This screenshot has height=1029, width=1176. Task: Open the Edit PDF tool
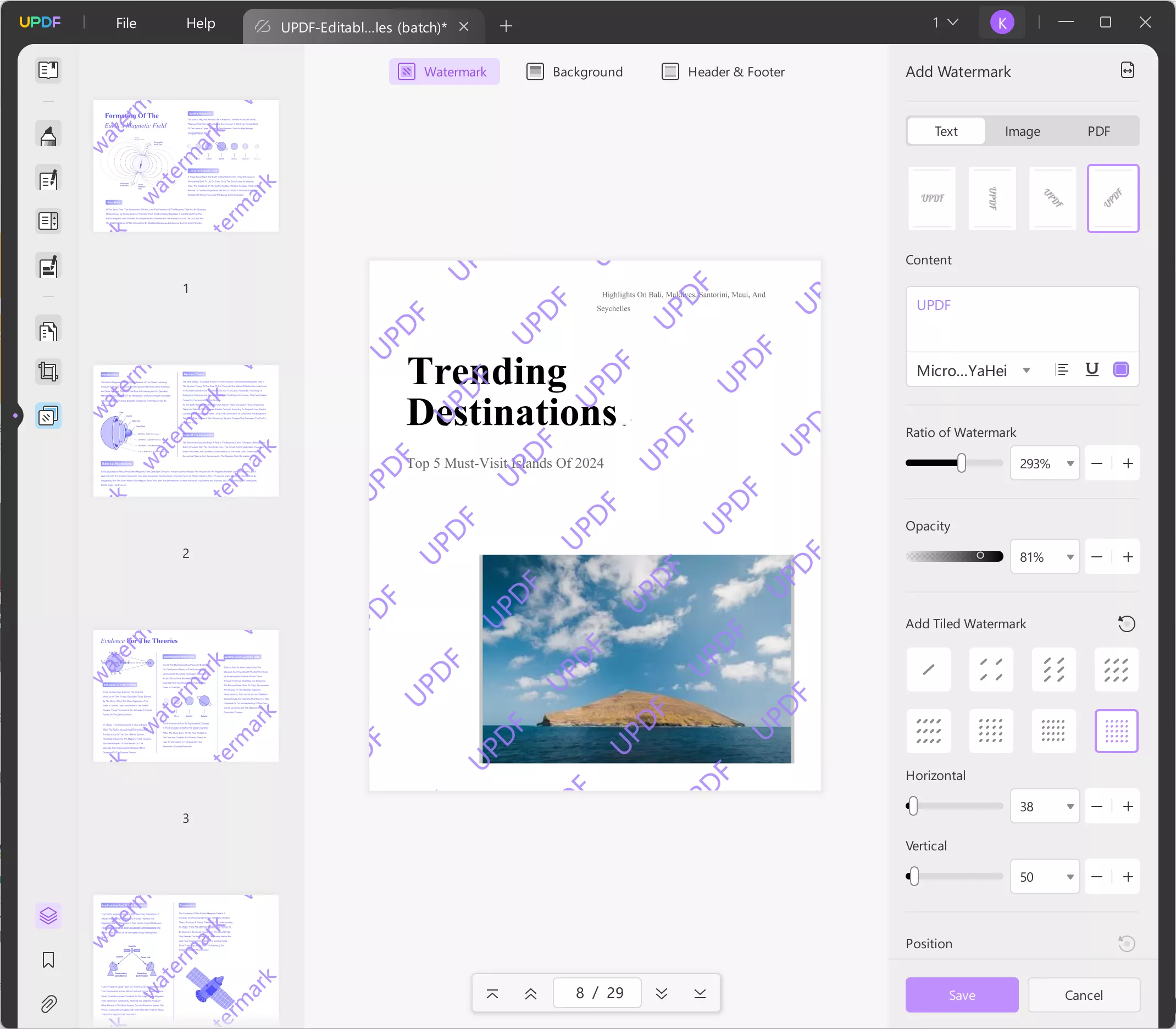[48, 179]
